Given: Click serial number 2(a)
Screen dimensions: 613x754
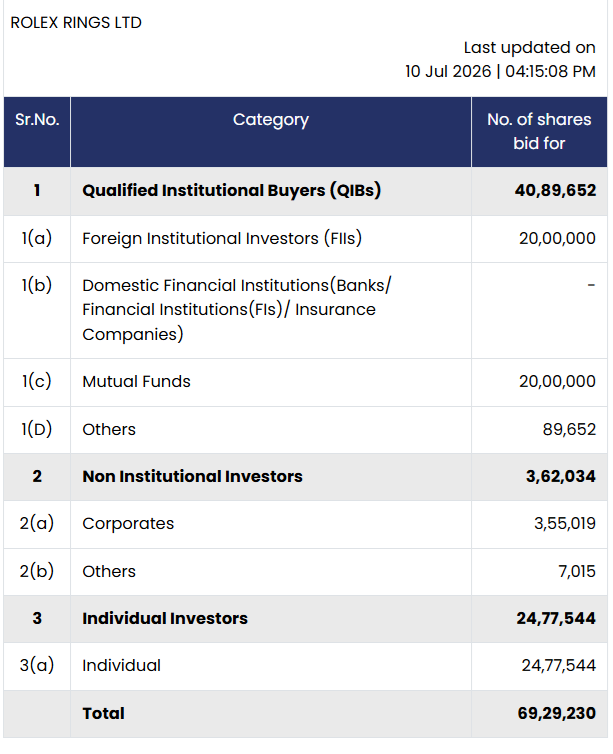Looking at the screenshot, I should (37, 523).
